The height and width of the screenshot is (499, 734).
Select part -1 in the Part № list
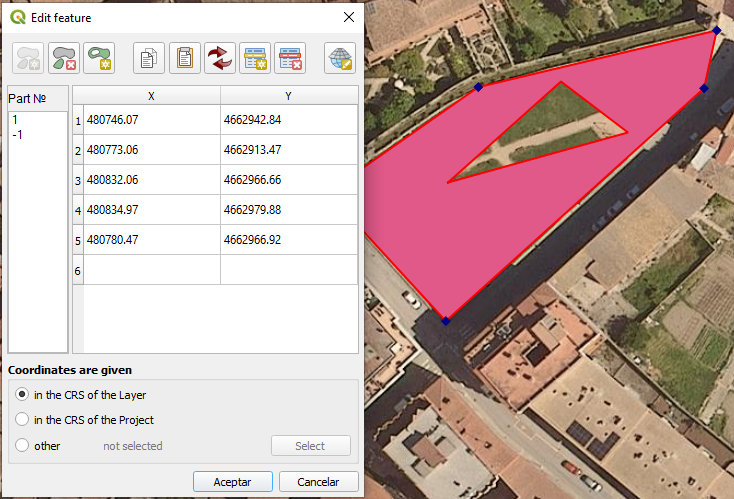17,134
